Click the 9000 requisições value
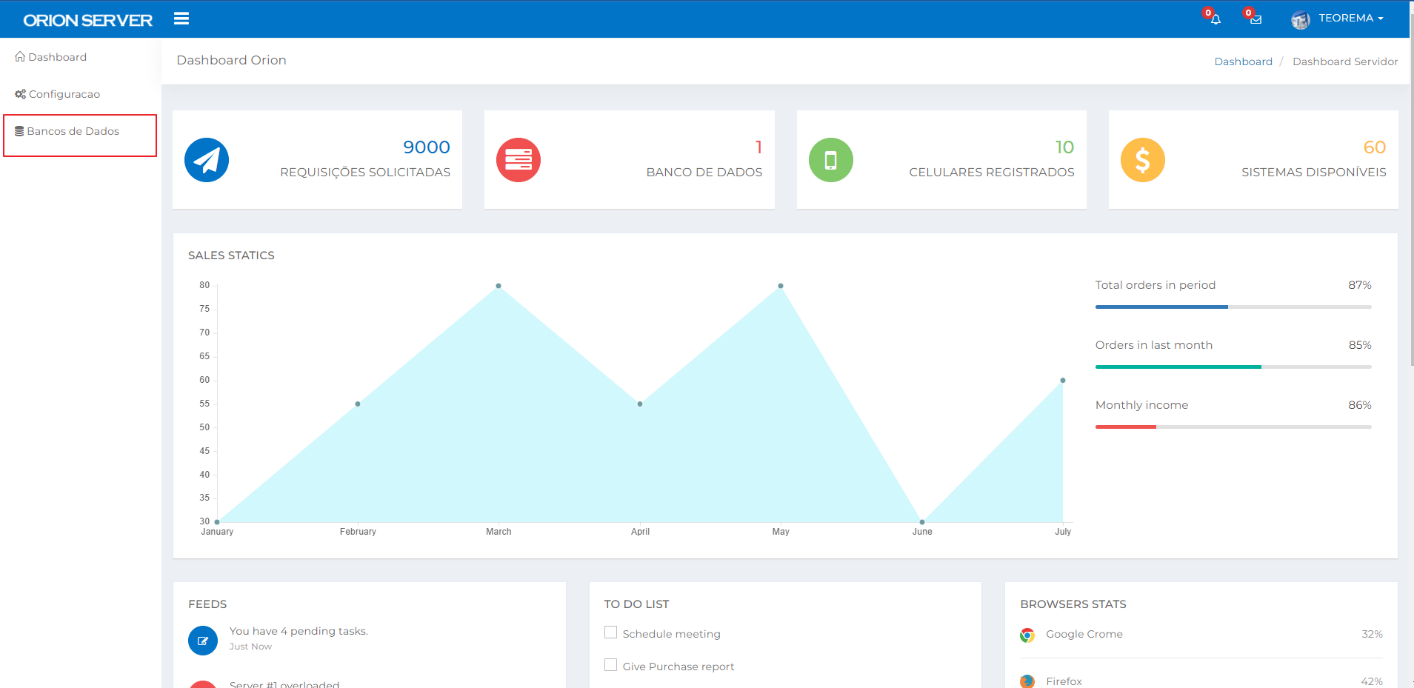The height and width of the screenshot is (688, 1414). click(427, 148)
